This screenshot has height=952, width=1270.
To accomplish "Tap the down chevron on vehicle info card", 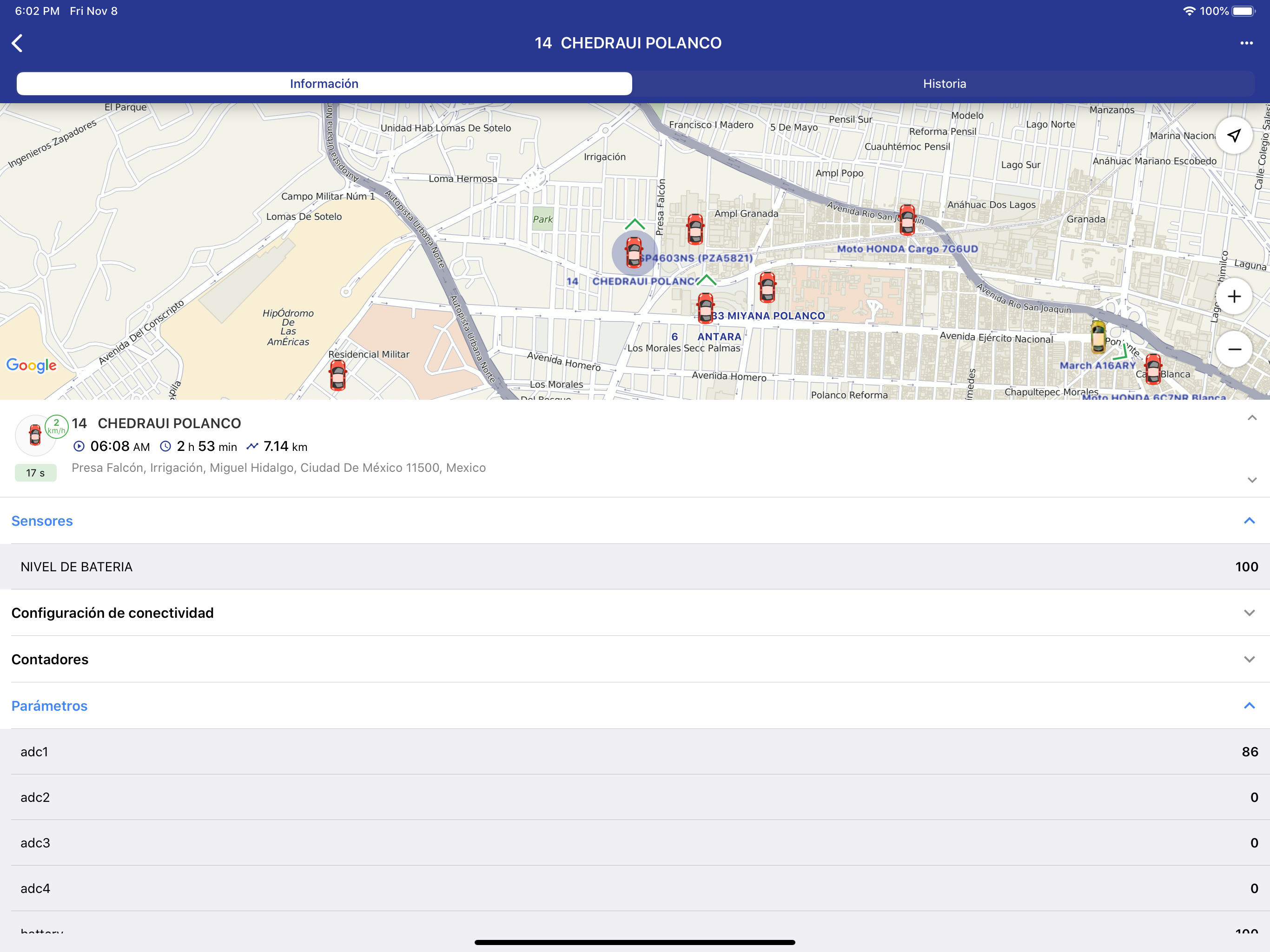I will tap(1251, 480).
